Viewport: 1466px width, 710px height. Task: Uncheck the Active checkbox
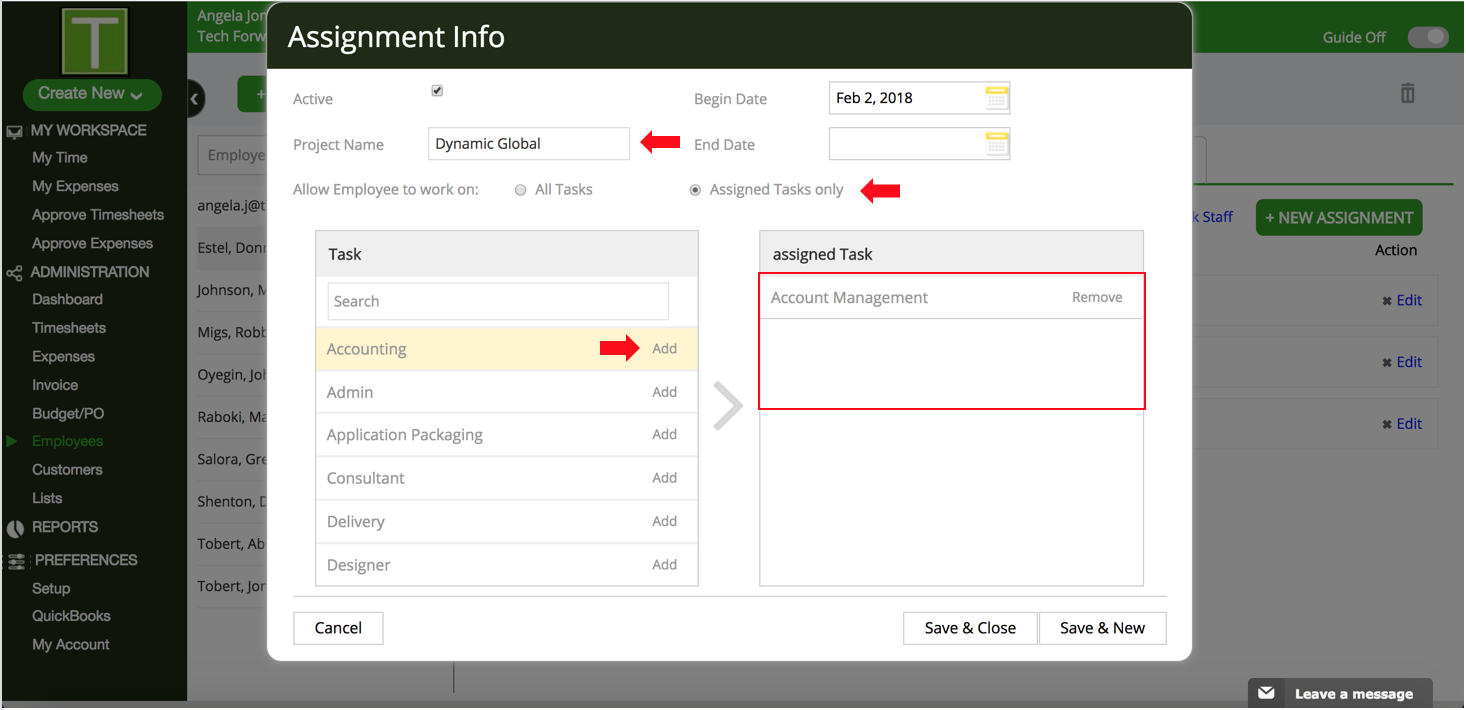[437, 89]
